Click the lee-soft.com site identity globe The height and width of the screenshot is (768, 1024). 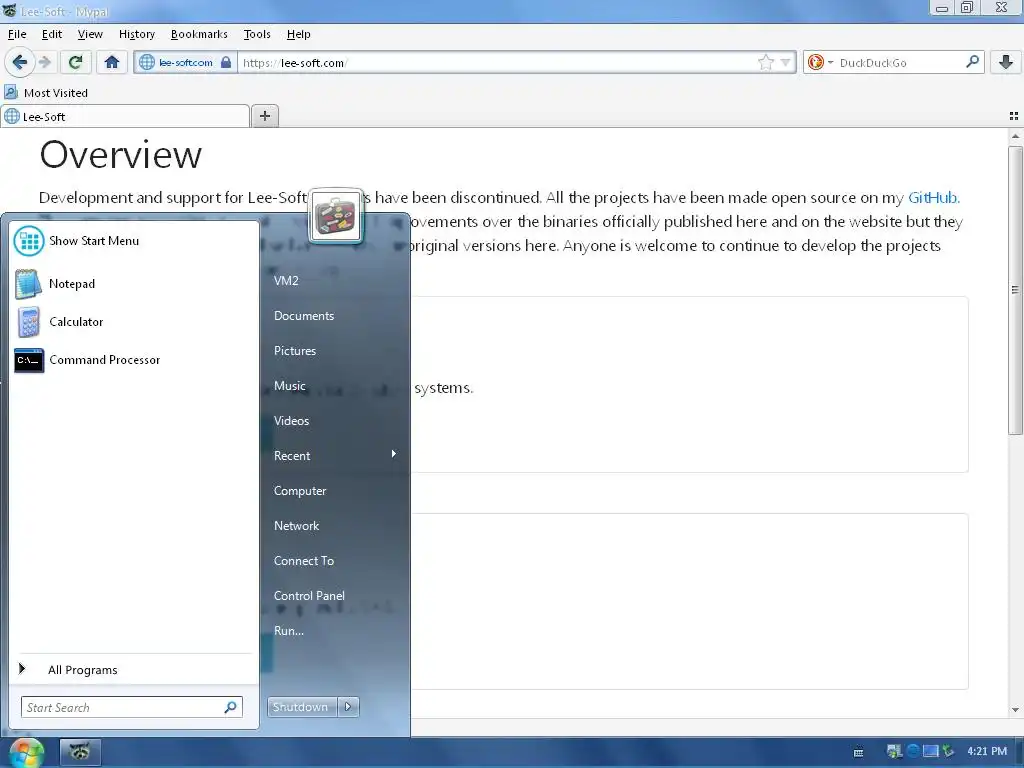(x=147, y=62)
